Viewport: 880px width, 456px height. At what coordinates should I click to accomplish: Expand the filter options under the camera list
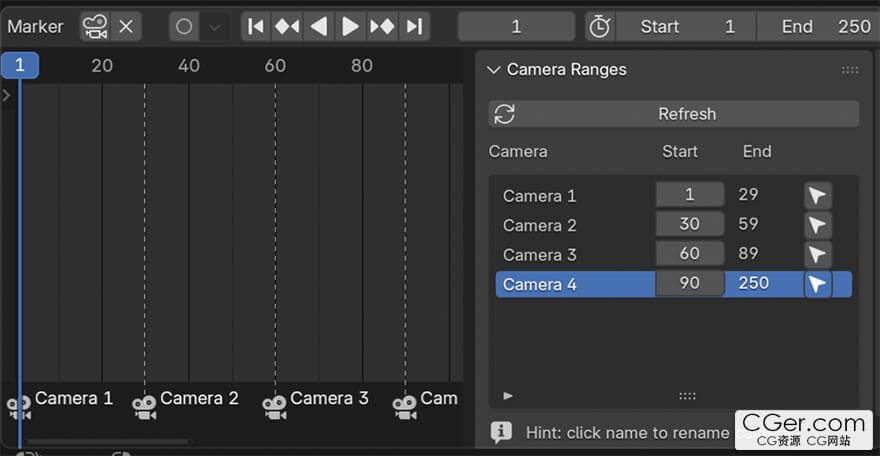click(508, 396)
